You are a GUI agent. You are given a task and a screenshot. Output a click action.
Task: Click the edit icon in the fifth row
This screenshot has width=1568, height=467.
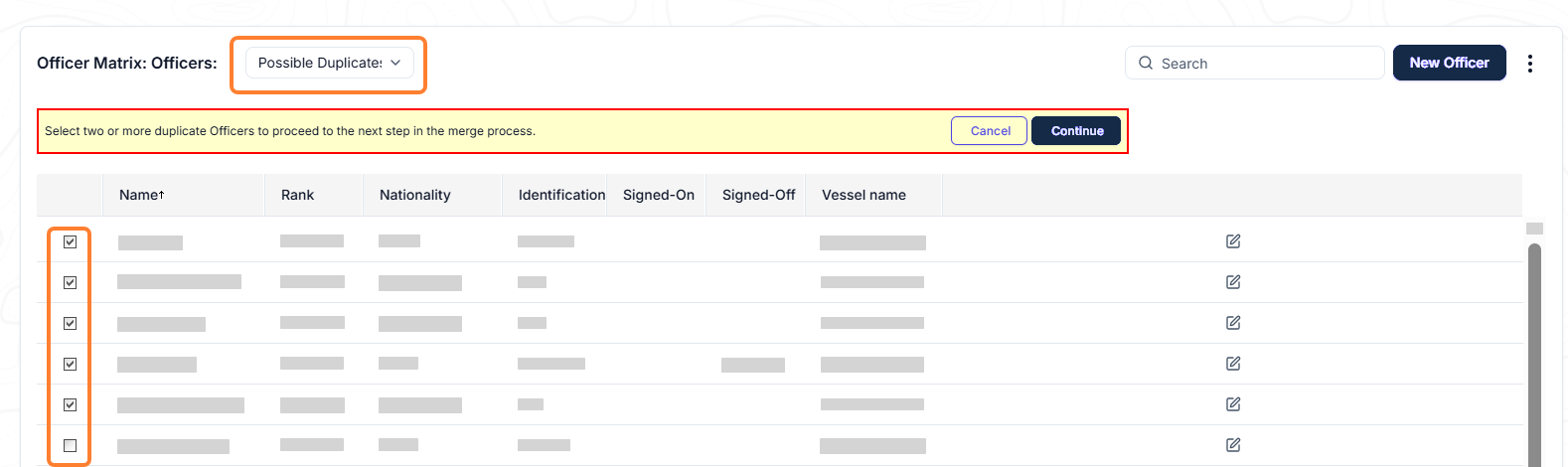click(x=1233, y=404)
